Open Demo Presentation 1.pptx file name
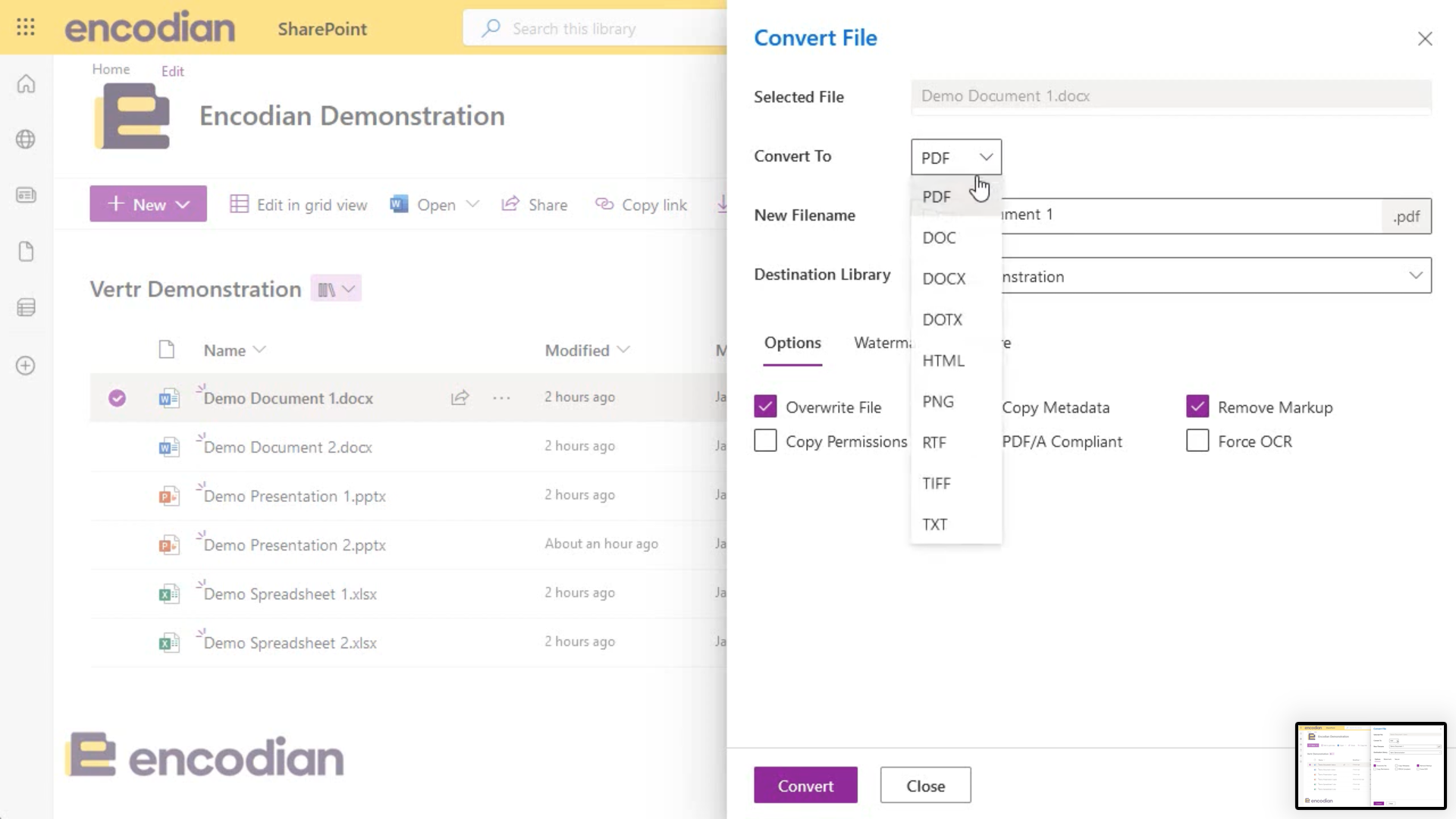 pos(295,497)
